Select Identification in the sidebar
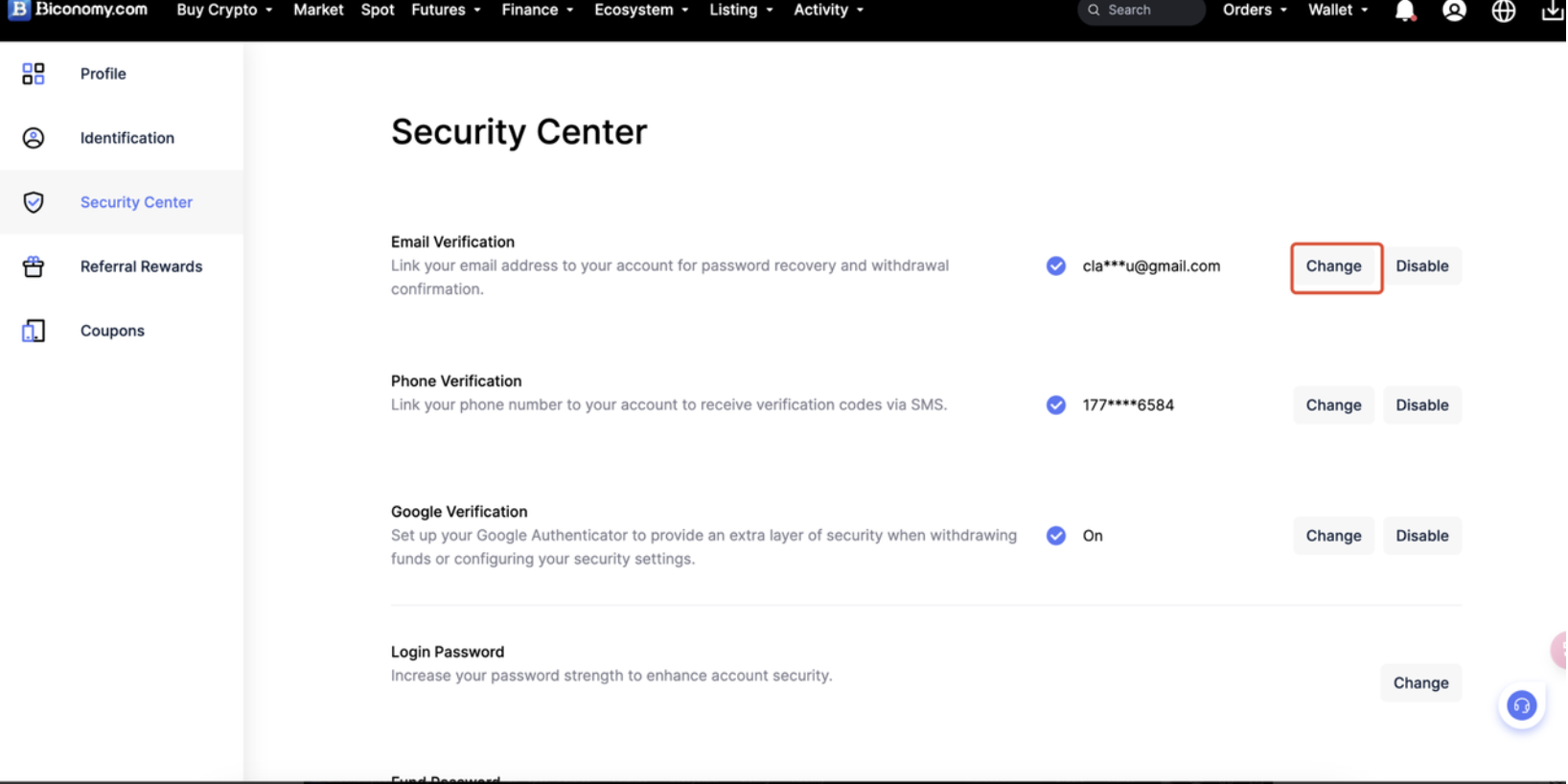1568x784 pixels. (x=127, y=138)
